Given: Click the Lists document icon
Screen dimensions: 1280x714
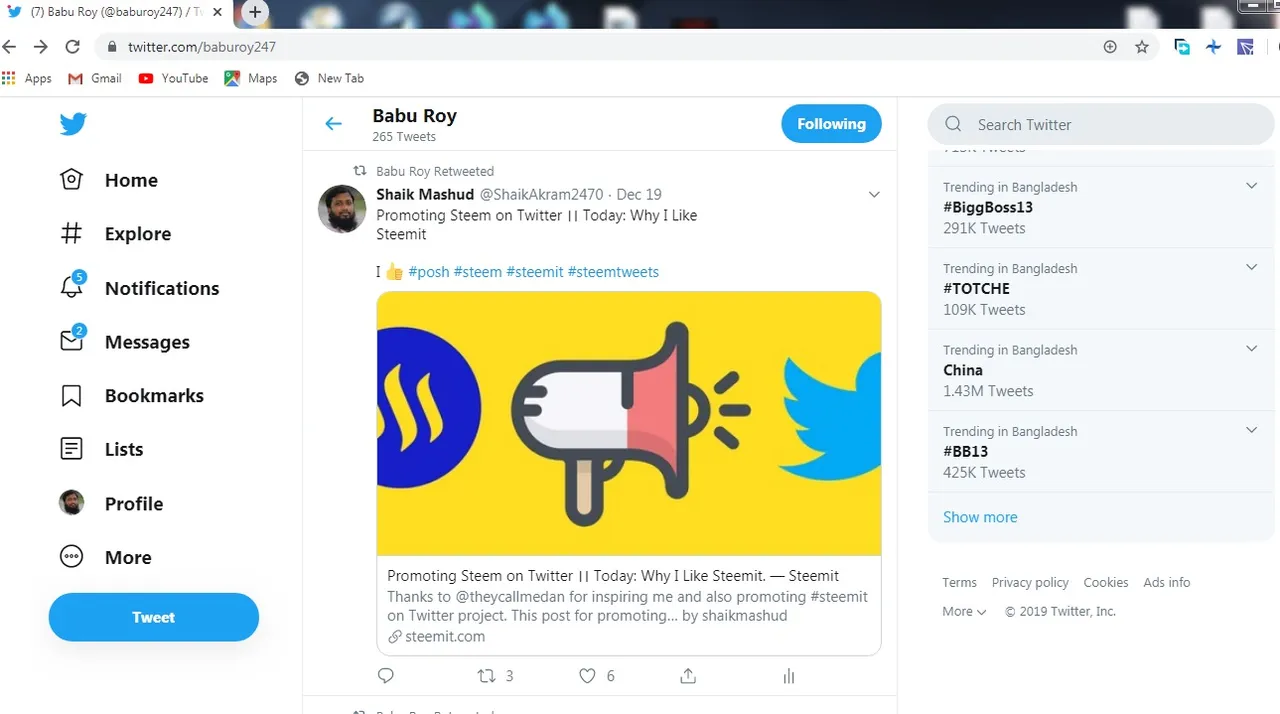Looking at the screenshot, I should (x=71, y=449).
